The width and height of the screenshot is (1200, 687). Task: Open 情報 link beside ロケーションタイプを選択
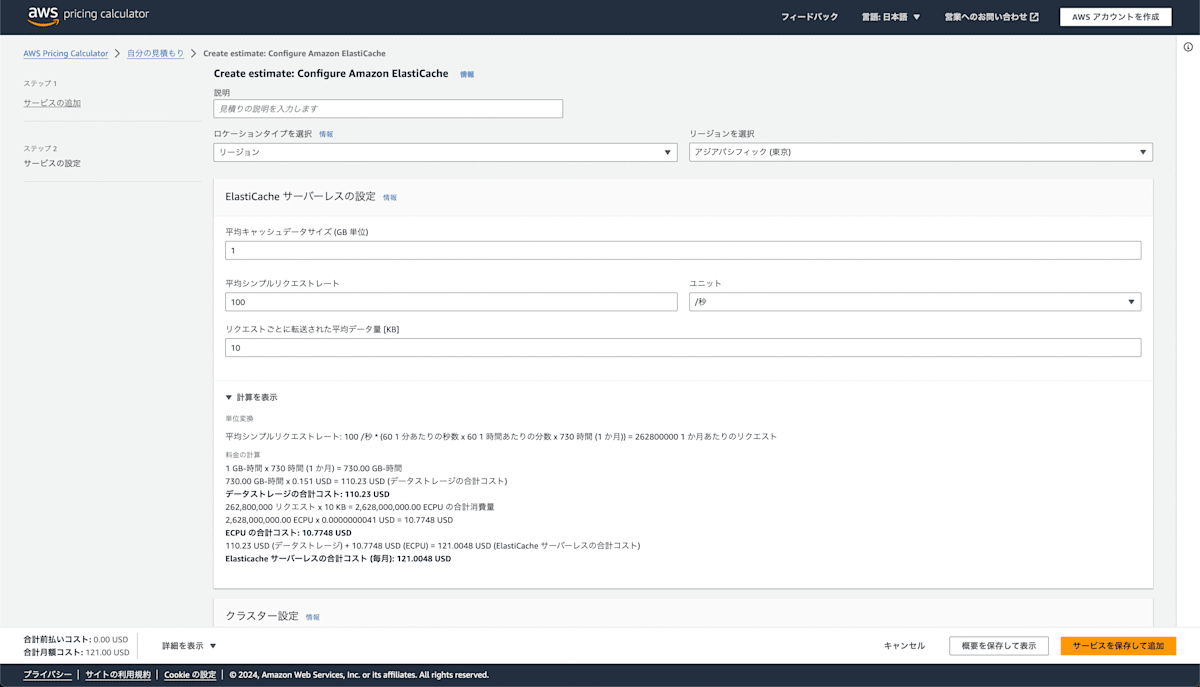pyautogui.click(x=326, y=134)
